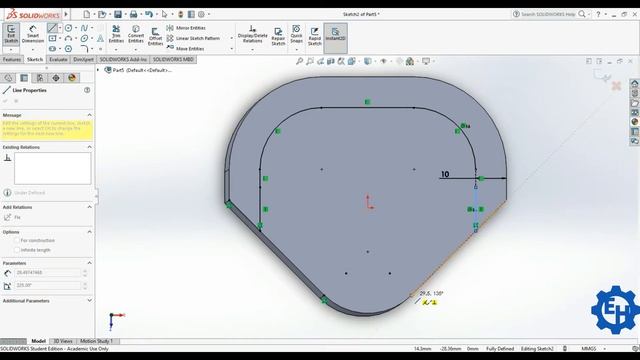Image resolution: width=640 pixels, height=360 pixels.
Task: Click the red cancel sketch X in corner
Action: pyautogui.click(x=616, y=86)
